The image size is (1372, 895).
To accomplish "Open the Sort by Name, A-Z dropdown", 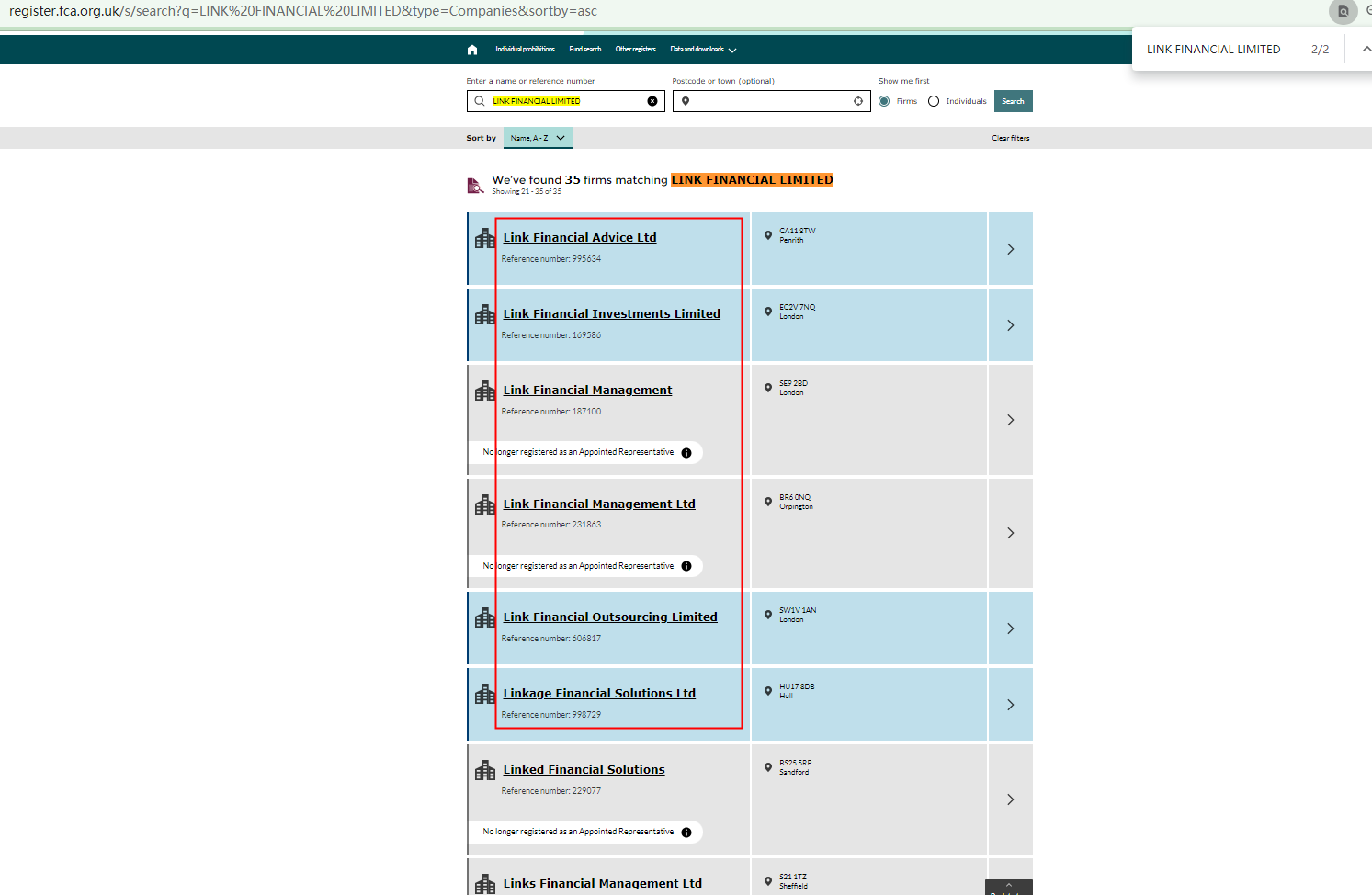I will pyautogui.click(x=539, y=138).
